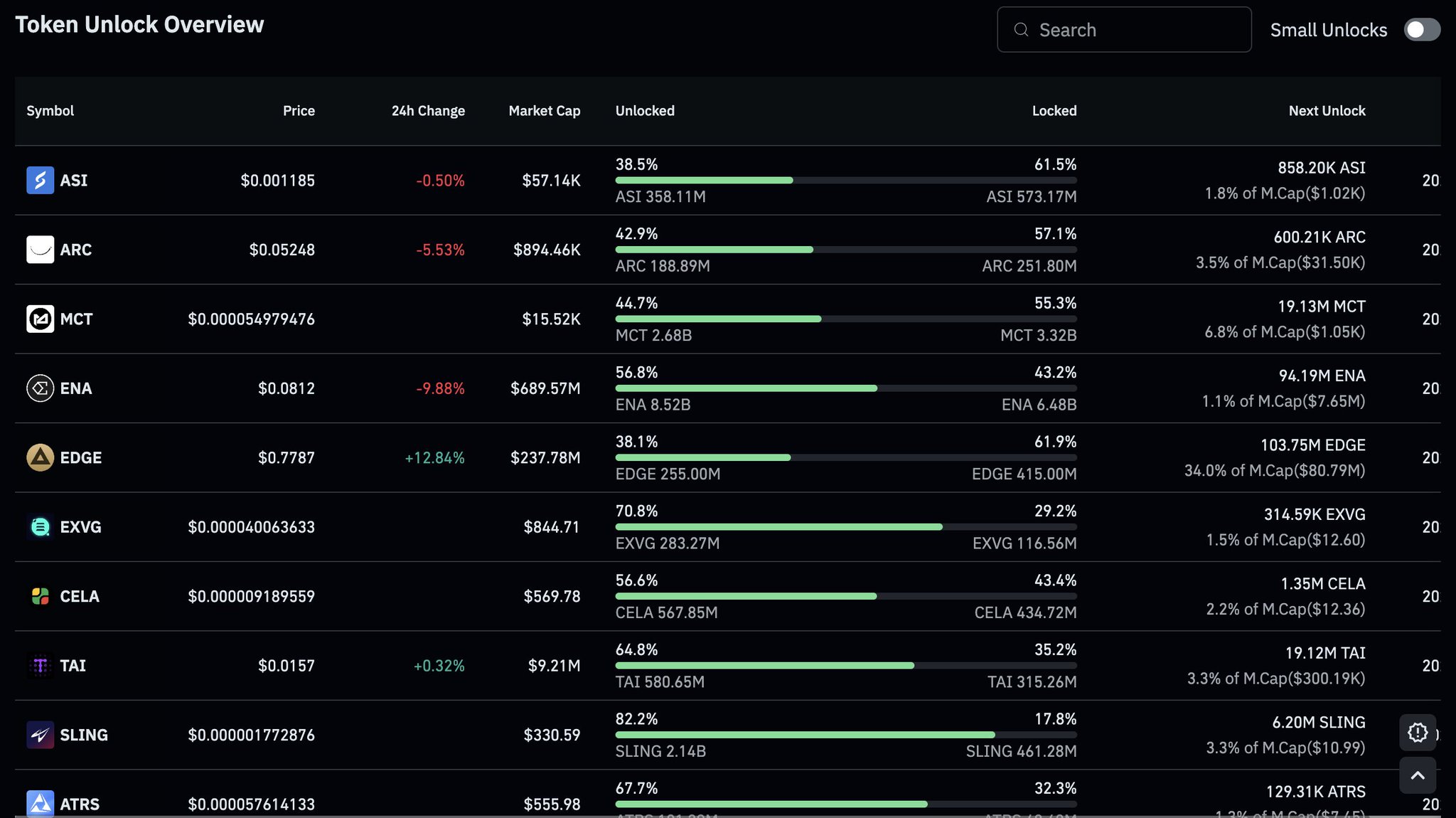The image size is (1456, 818).
Task: Sort by 24h Change column header
Action: 428,111
